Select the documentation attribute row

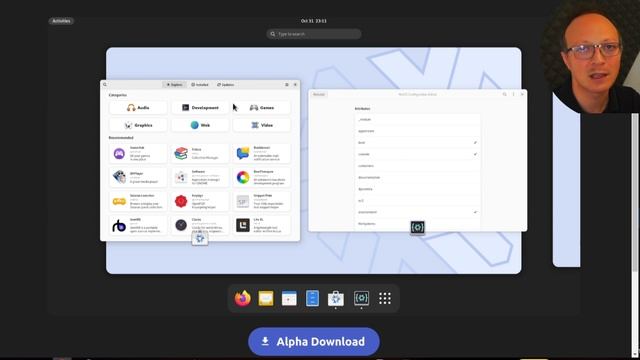pos(417,178)
